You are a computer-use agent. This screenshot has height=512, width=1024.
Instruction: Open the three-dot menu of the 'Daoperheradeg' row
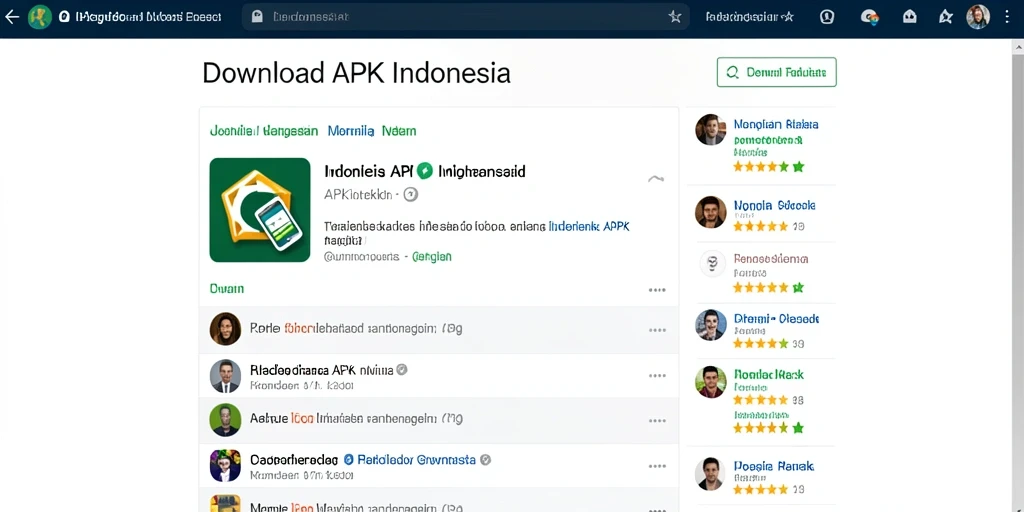[x=657, y=466]
